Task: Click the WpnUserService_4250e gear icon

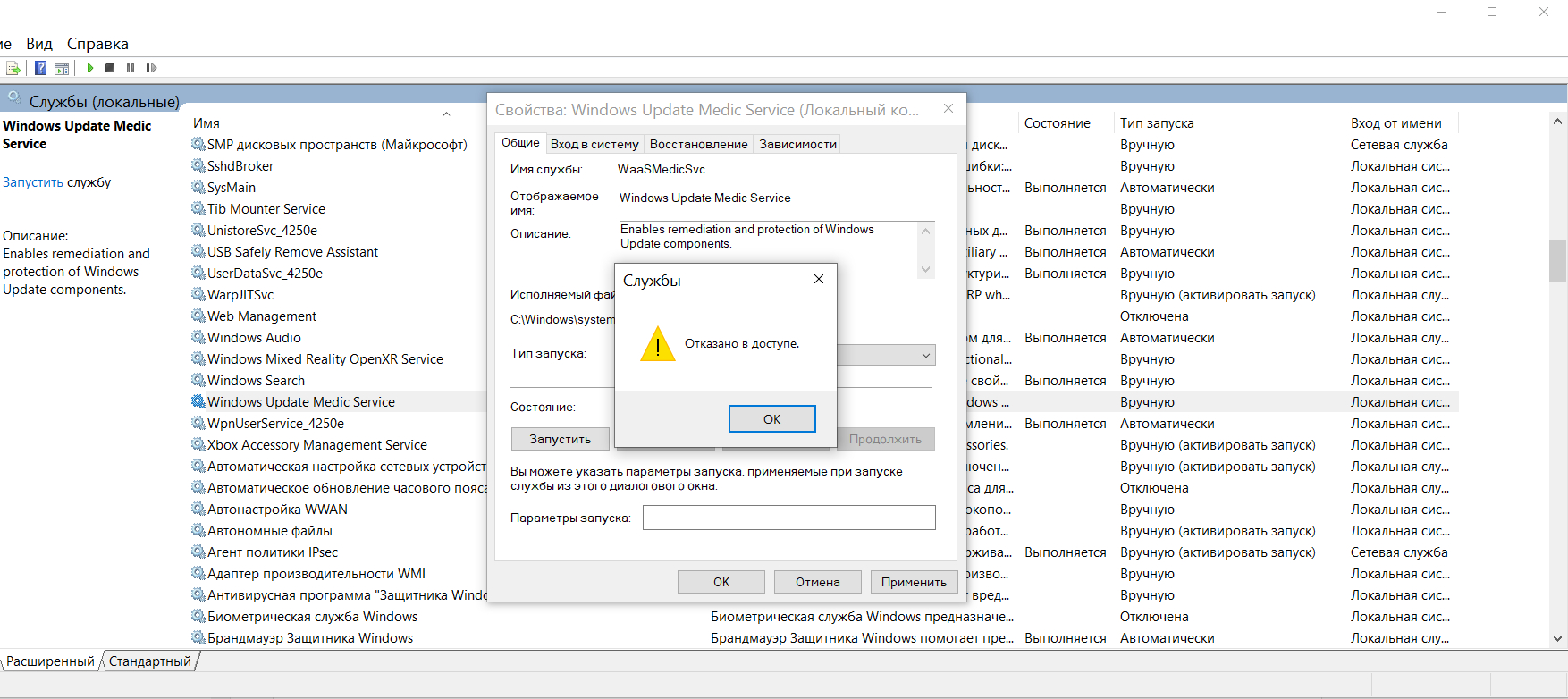Action: click(198, 423)
